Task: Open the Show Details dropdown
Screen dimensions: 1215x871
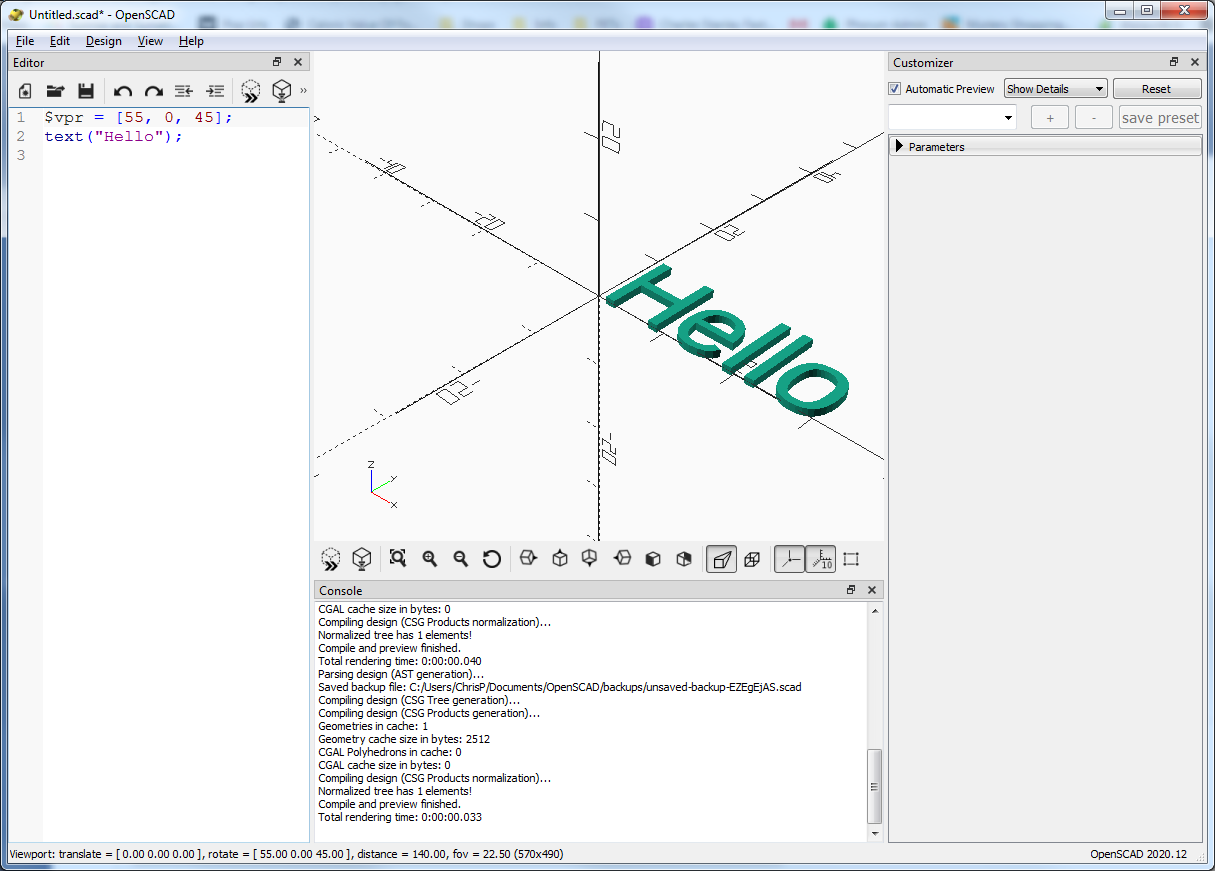Action: (1055, 89)
